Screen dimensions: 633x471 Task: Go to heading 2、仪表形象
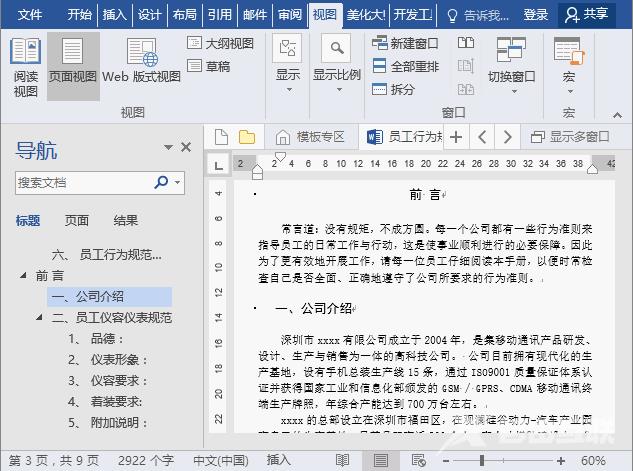click(108, 360)
